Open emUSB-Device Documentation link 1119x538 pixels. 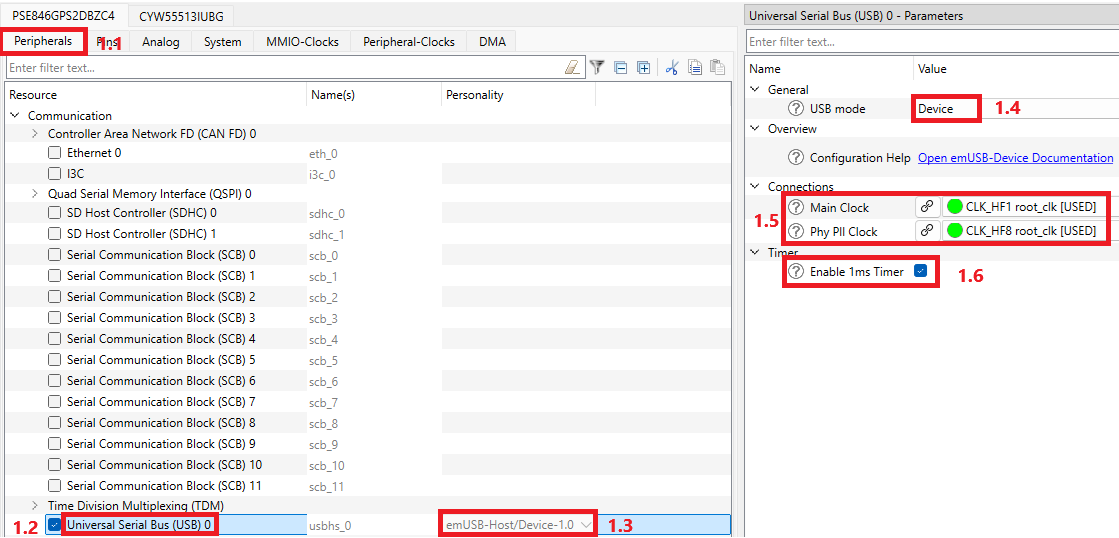point(1015,158)
